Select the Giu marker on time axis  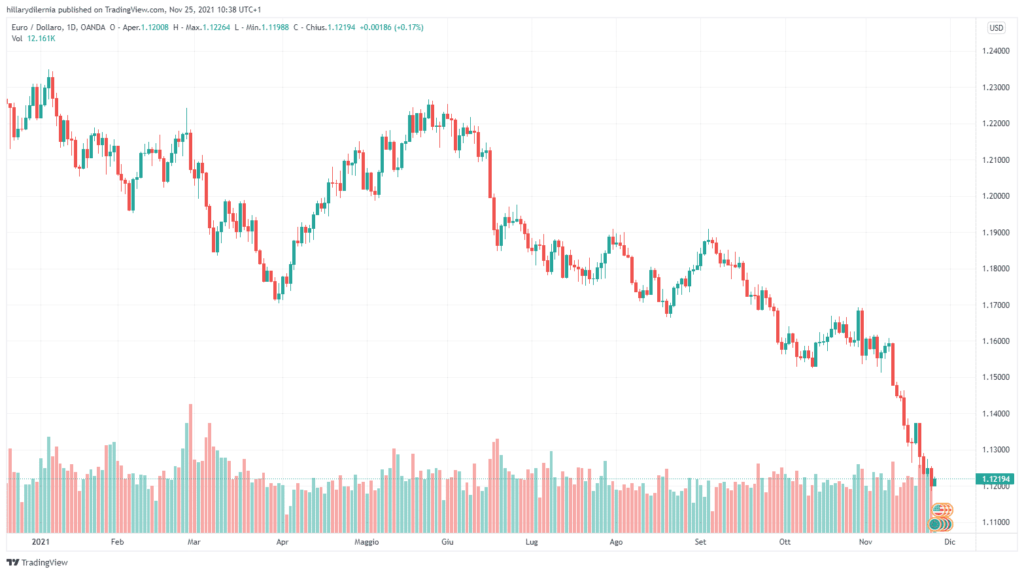coord(448,541)
